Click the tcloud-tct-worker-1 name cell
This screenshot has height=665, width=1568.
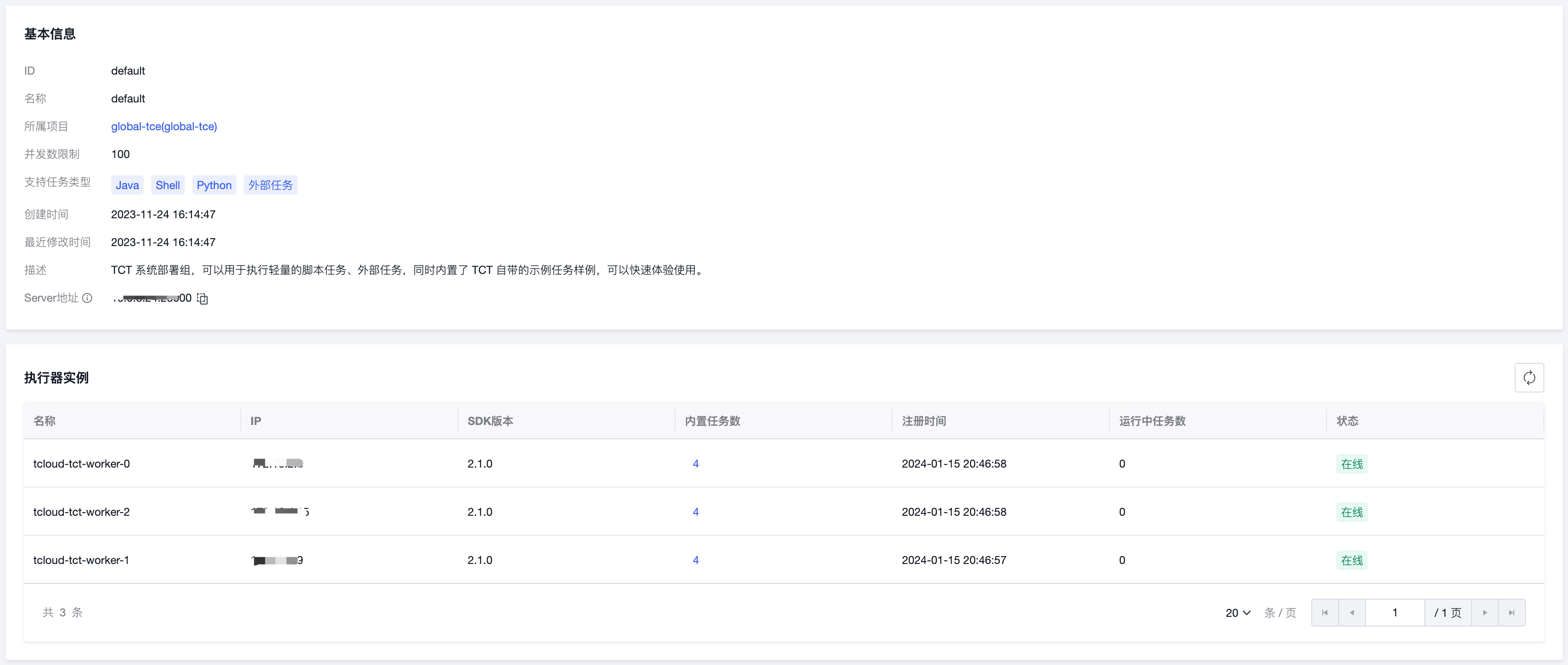[x=81, y=560]
